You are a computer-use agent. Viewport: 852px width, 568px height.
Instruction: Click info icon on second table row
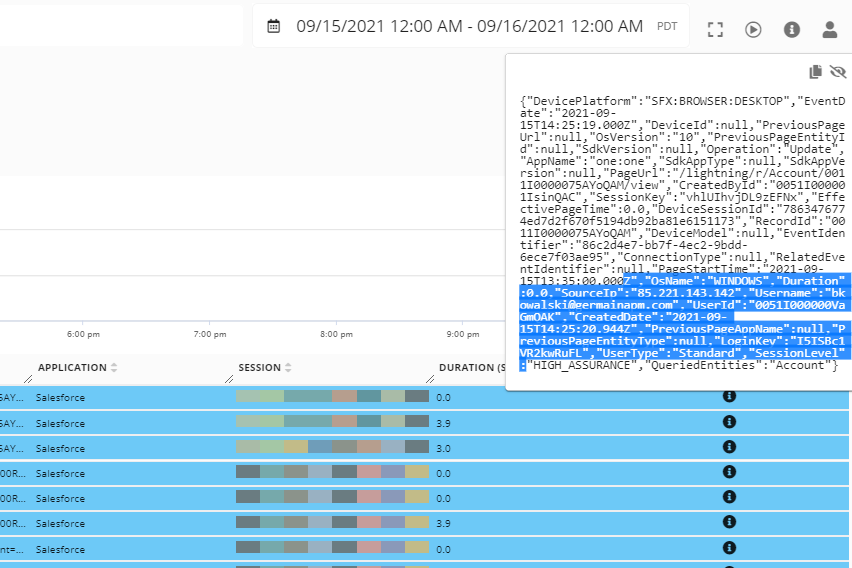(x=729, y=422)
